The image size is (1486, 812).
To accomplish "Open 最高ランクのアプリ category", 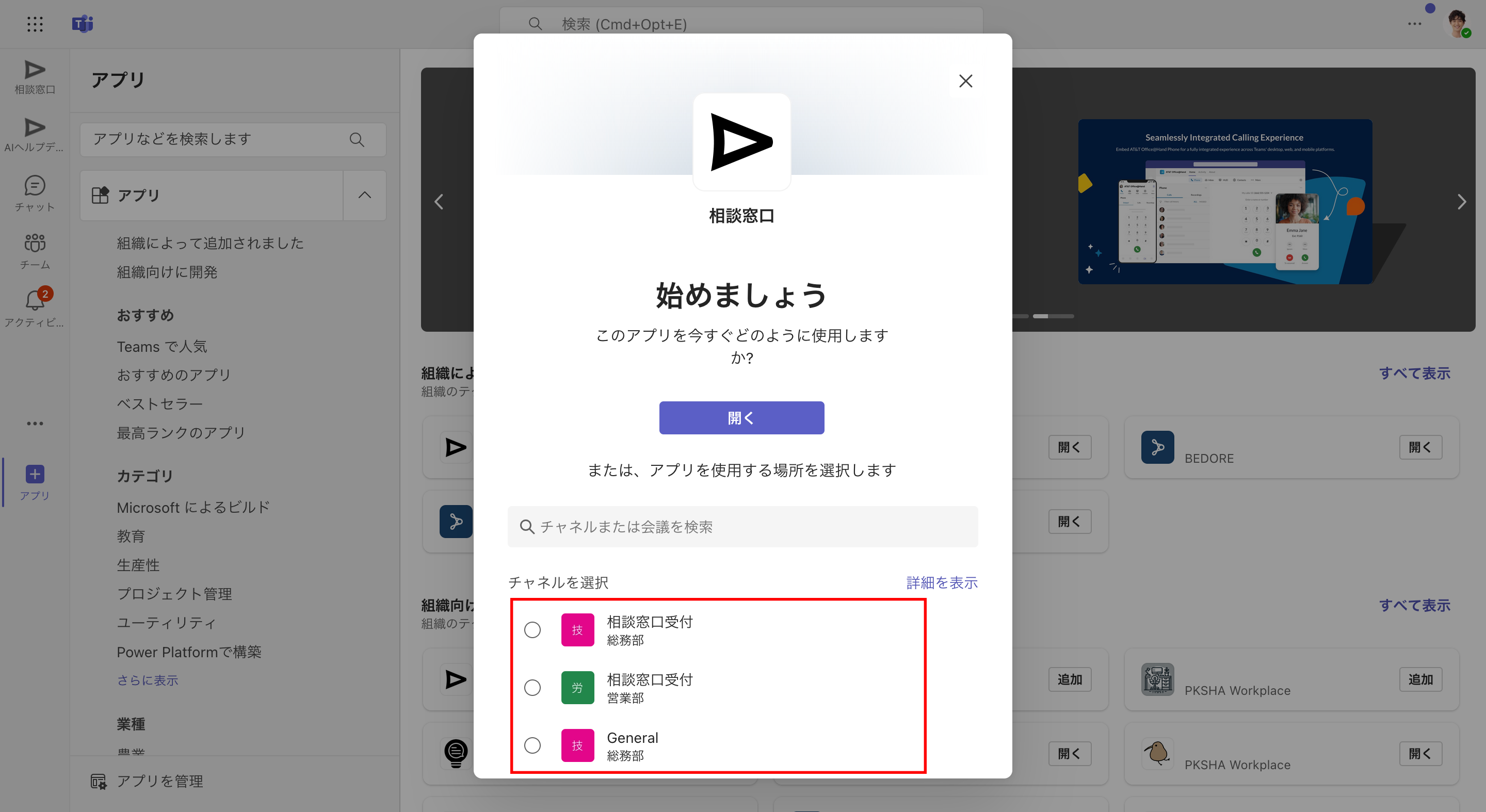I will coord(181,432).
